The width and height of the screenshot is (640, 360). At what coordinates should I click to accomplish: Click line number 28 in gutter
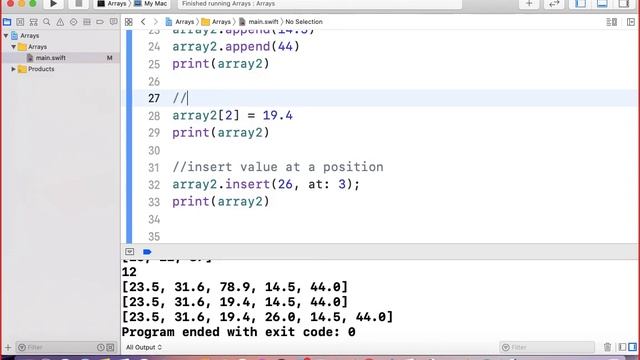pos(154,116)
